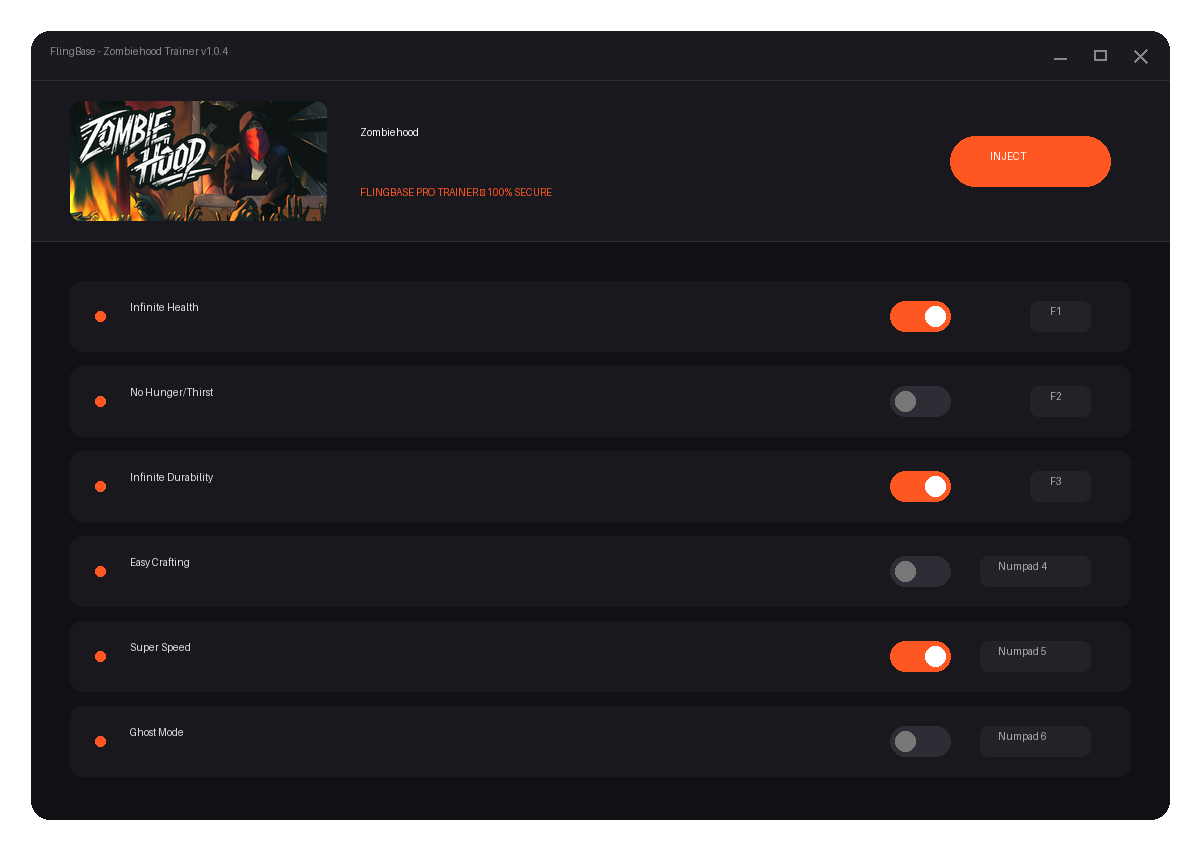
Task: Click the Numpad 5 hotkey box
Action: 1035,656
